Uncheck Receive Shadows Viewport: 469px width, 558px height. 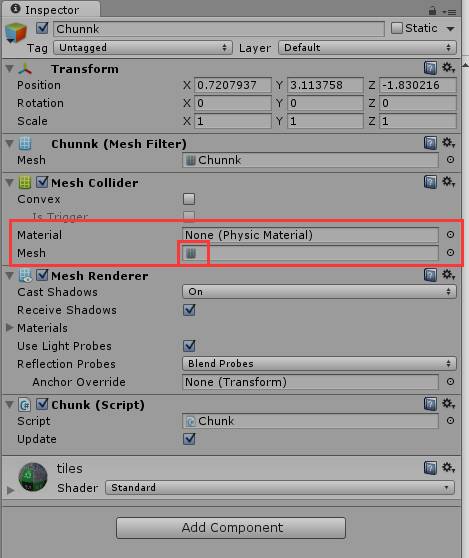click(189, 310)
